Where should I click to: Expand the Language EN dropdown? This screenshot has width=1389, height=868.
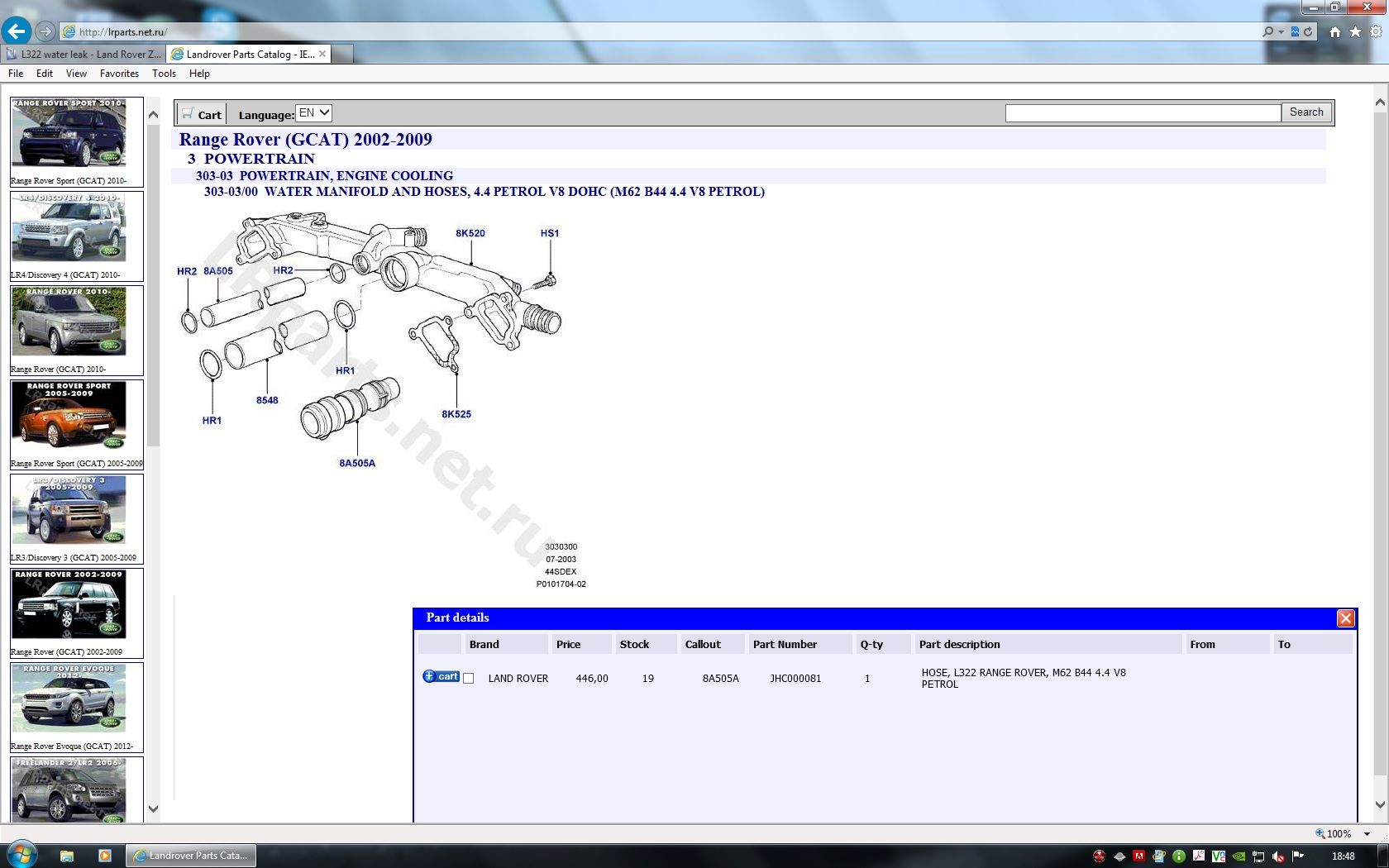[313, 113]
